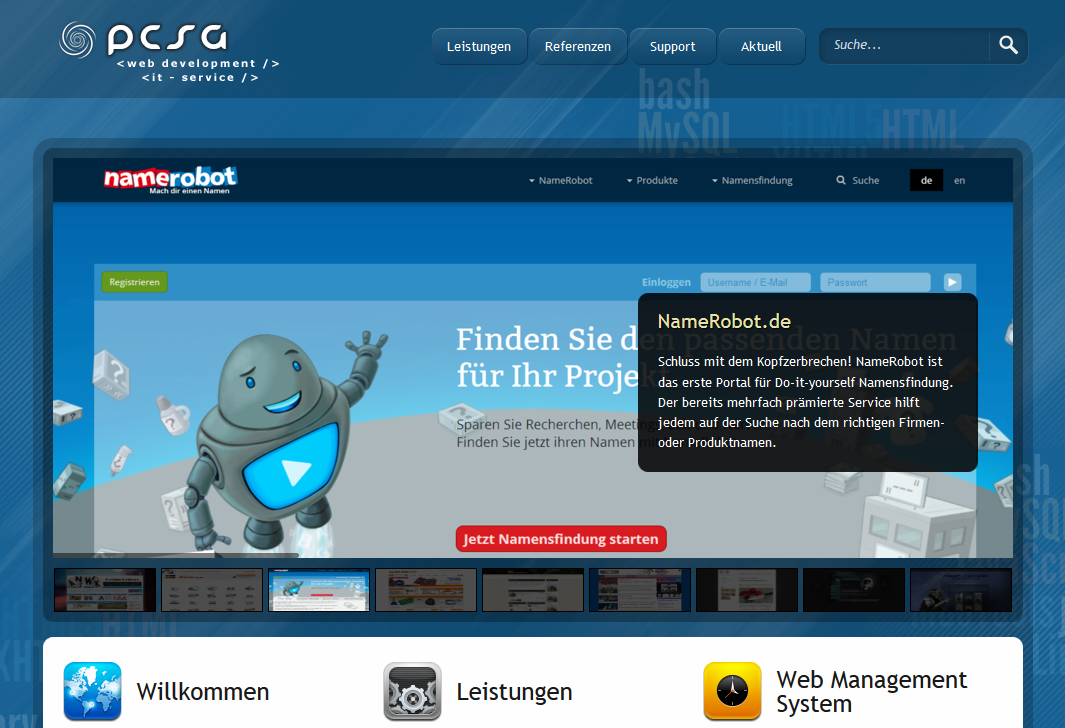Open the Willkommen globe icon
The height and width of the screenshot is (728, 1065).
[92, 691]
